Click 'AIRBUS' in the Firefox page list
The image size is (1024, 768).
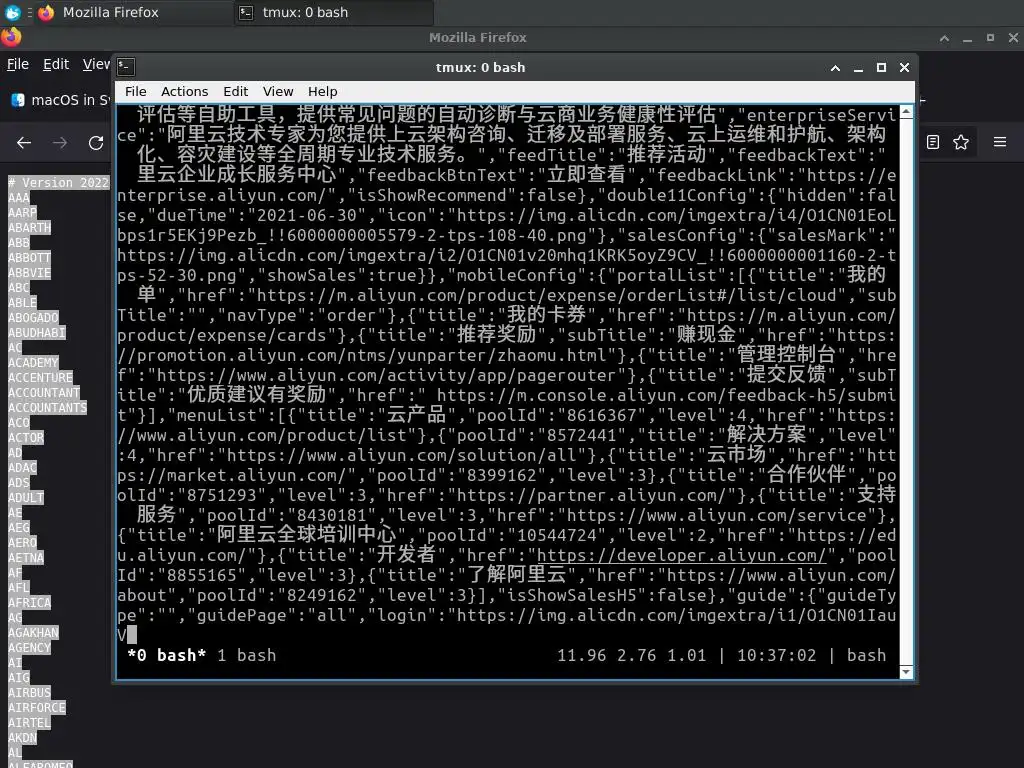(x=29, y=693)
